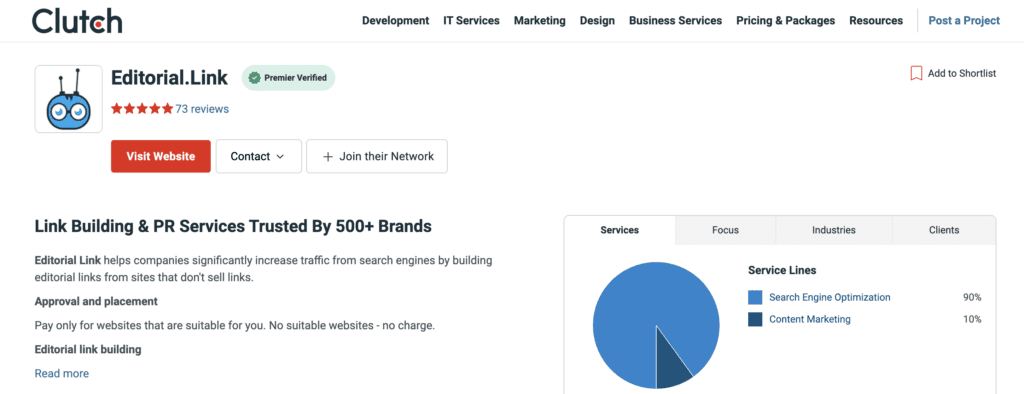Click the Clutch logo

(76, 21)
